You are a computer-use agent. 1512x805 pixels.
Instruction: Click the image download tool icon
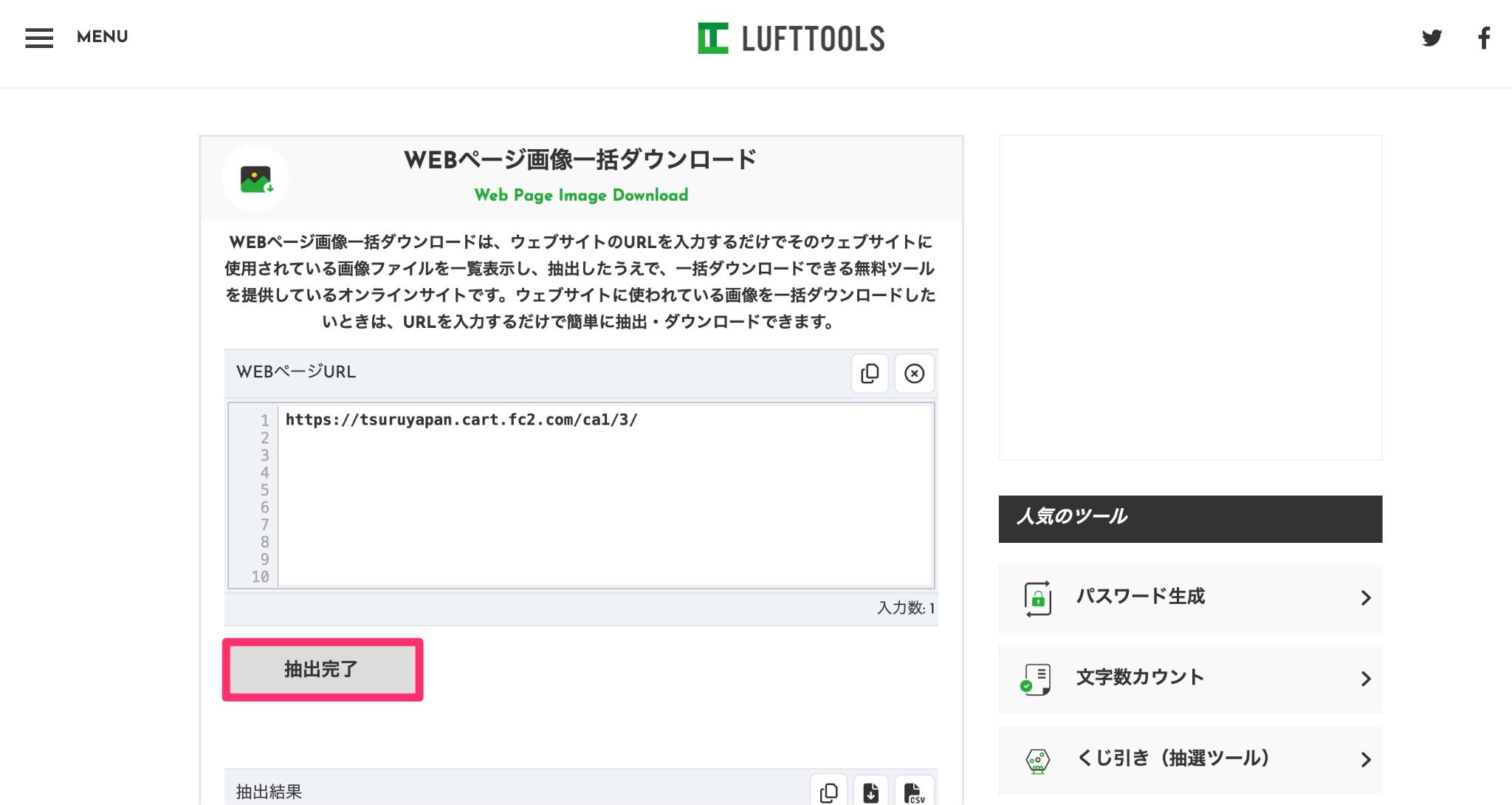pos(255,179)
